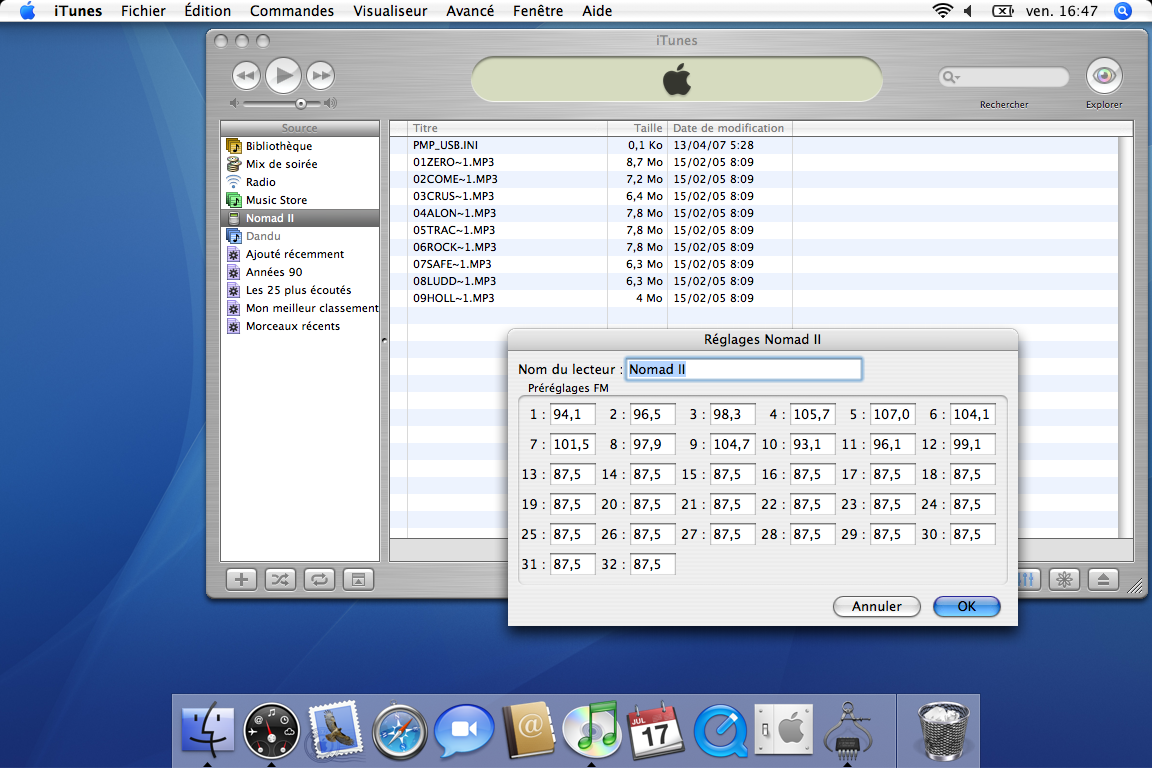Click the volume icon in menu bar

[x=968, y=11]
